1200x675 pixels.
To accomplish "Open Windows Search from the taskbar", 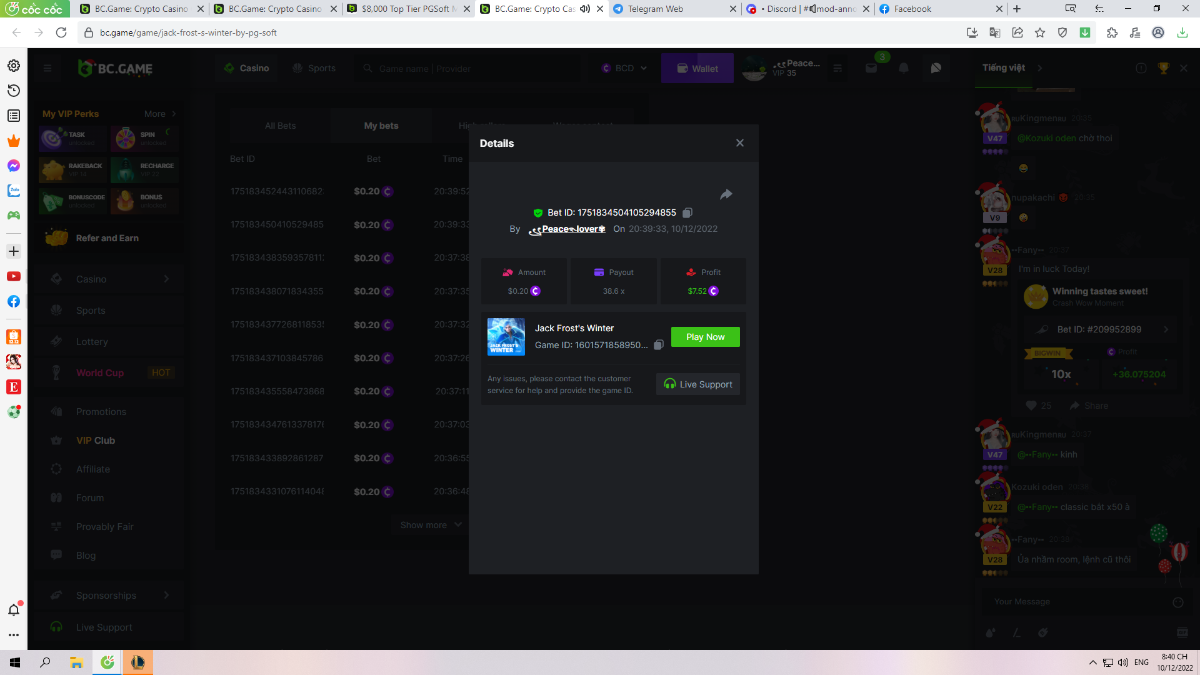I will point(45,662).
